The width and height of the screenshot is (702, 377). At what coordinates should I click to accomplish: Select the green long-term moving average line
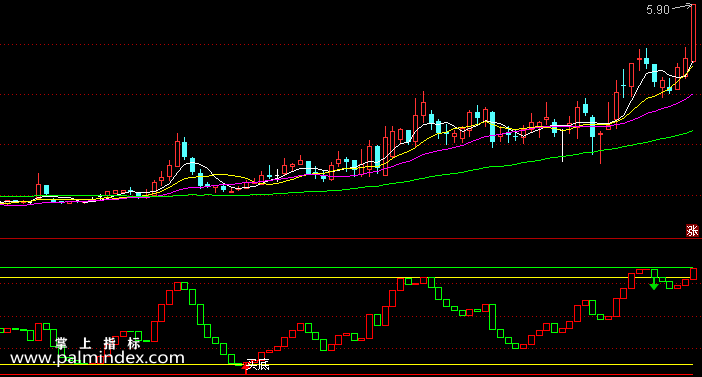[x=492, y=166]
